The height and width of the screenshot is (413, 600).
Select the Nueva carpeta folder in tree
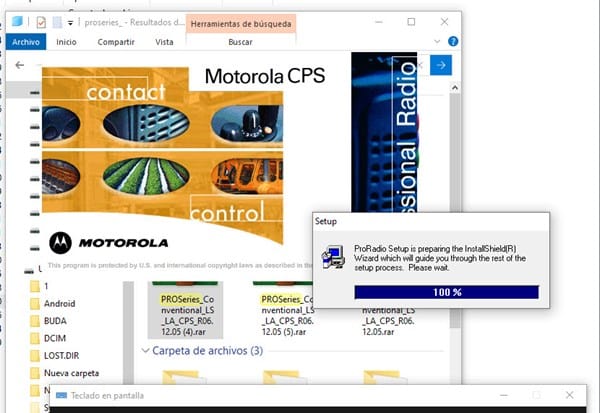click(x=71, y=373)
